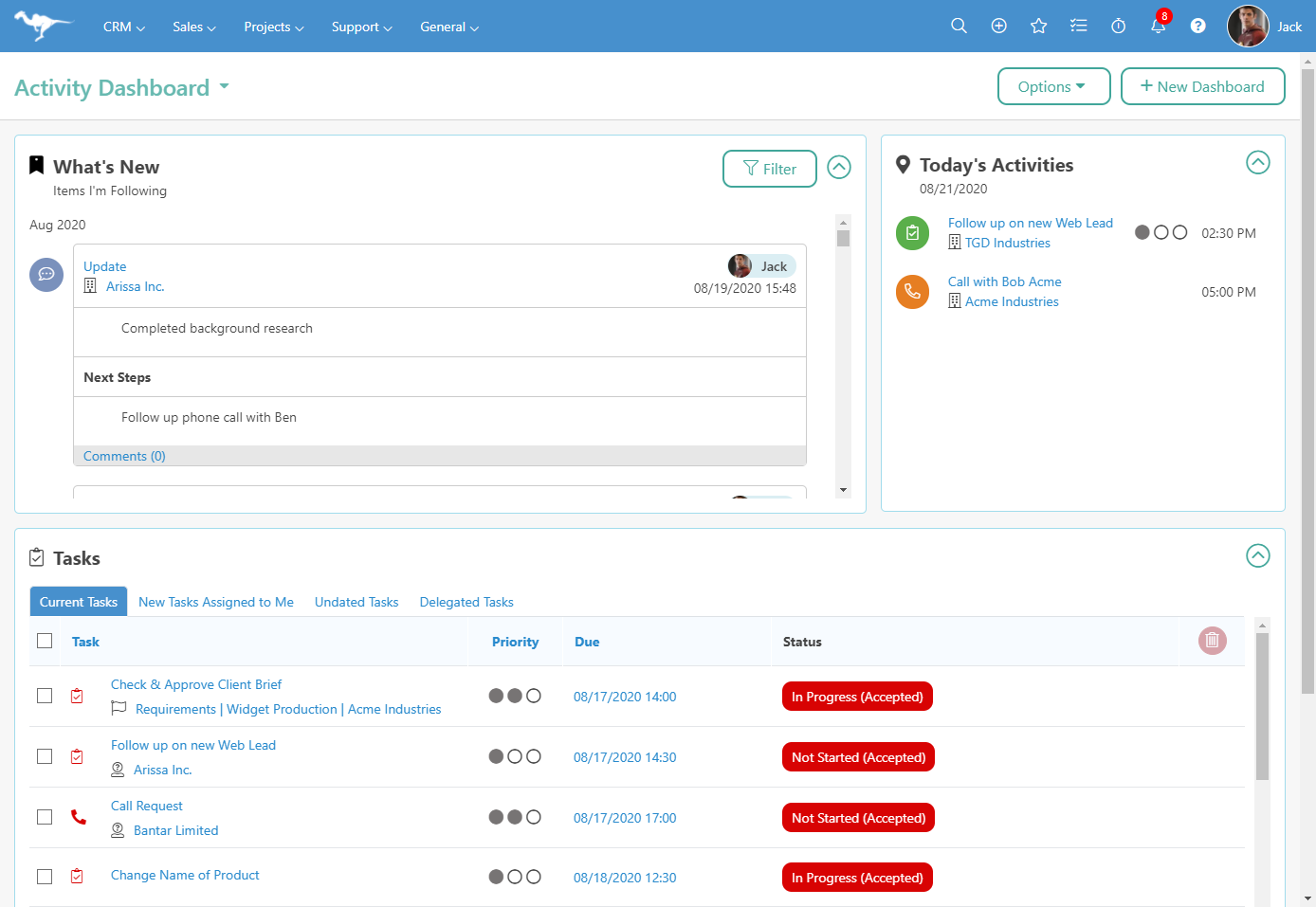Click the update speech bubble icon

click(x=46, y=275)
